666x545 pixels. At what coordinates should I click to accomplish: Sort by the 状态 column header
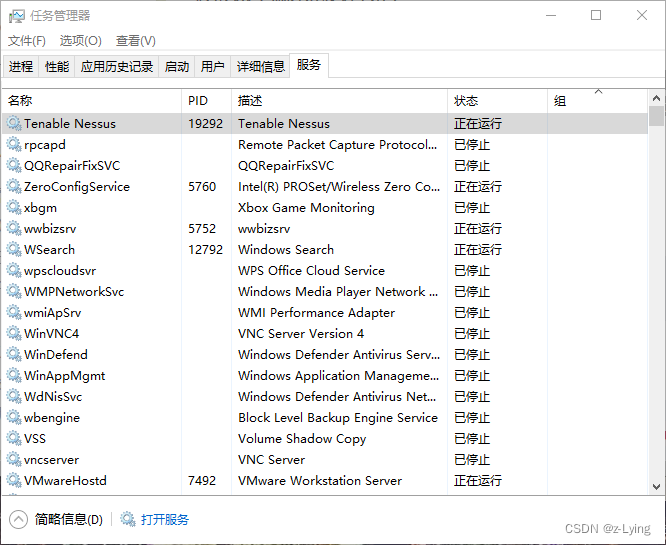click(x=497, y=101)
